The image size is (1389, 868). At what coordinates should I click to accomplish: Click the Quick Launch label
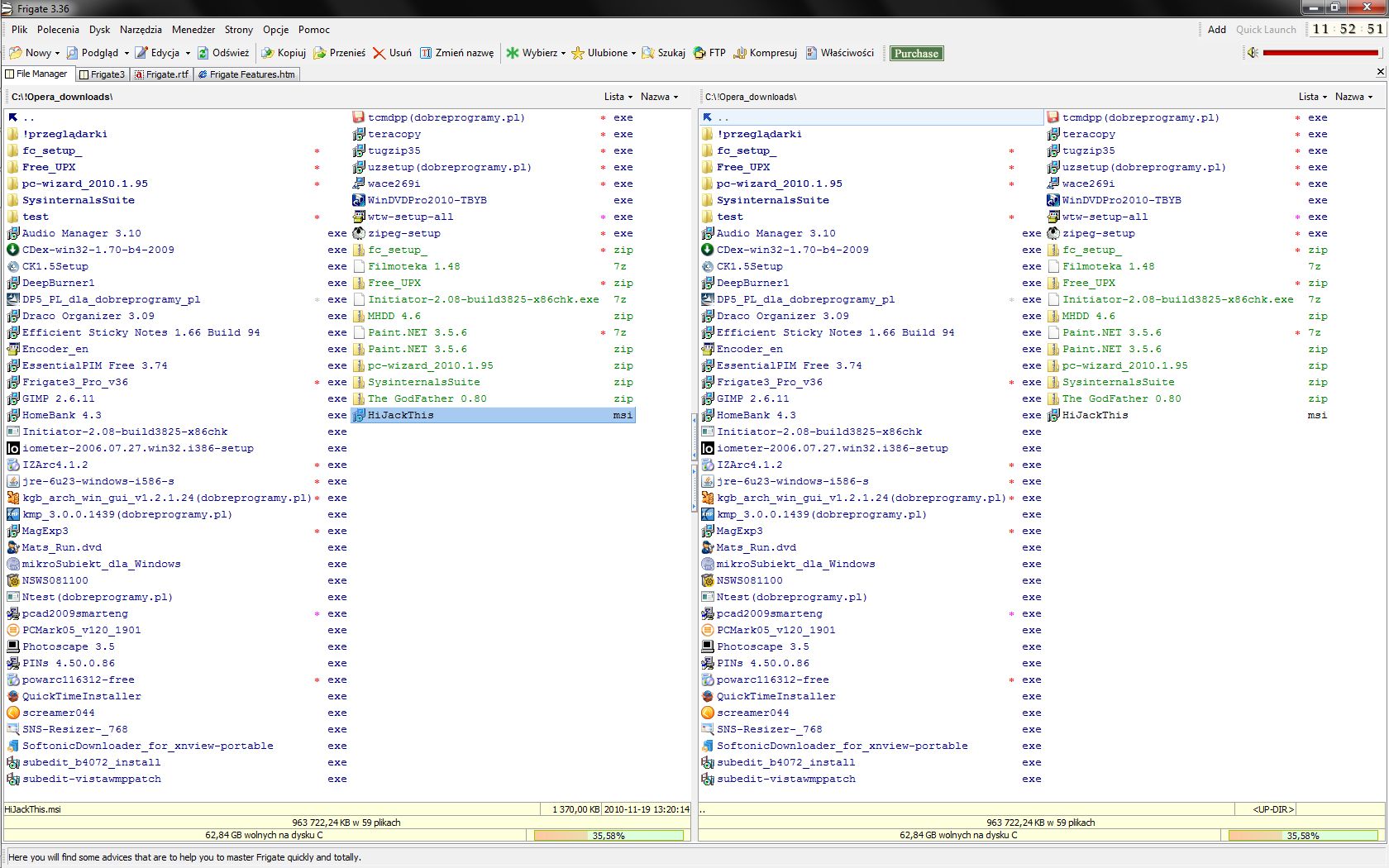click(1266, 29)
